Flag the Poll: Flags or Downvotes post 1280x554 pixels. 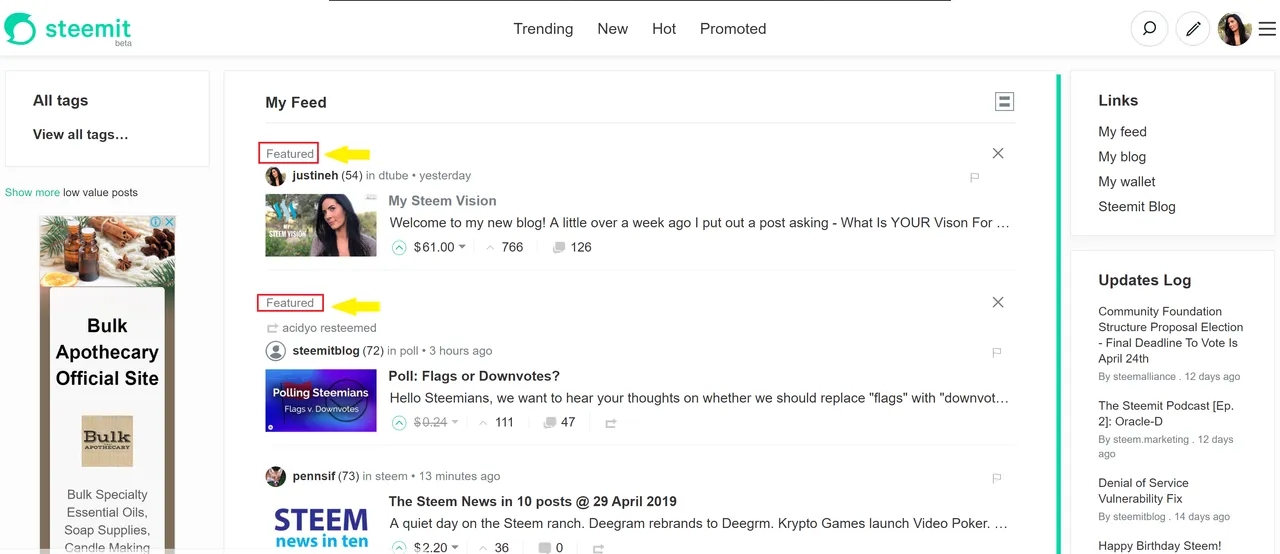tap(996, 352)
